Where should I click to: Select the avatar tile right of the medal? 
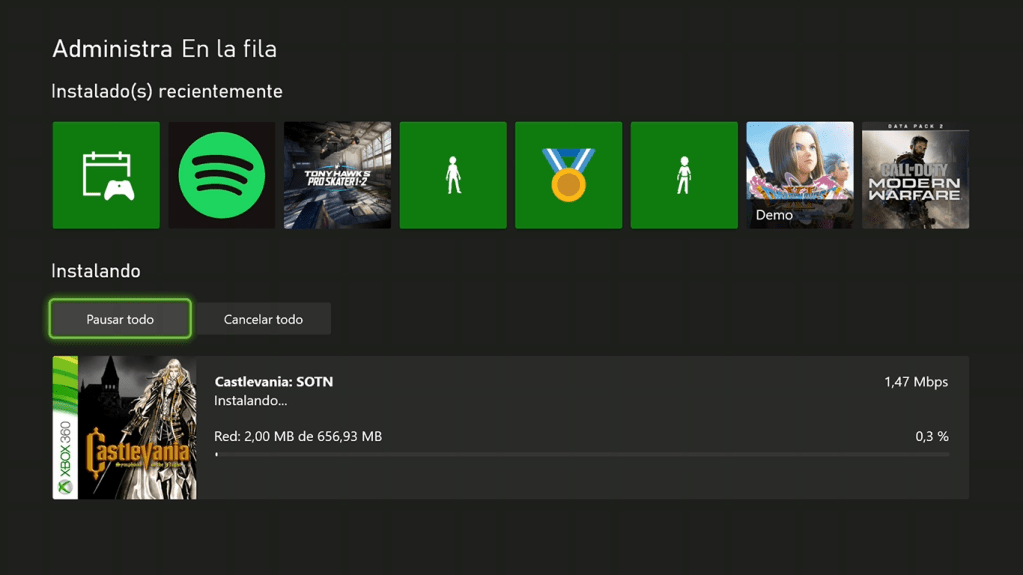684,175
